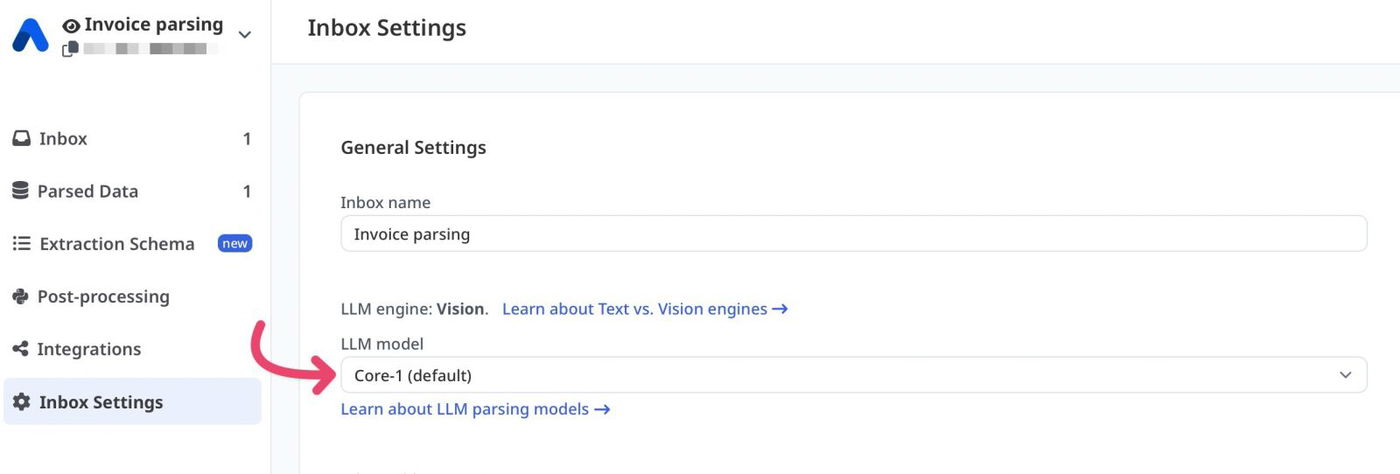Screen dimensions: 1400x474
Task: Click the blue Airparser logo icon
Action: tap(30, 35)
